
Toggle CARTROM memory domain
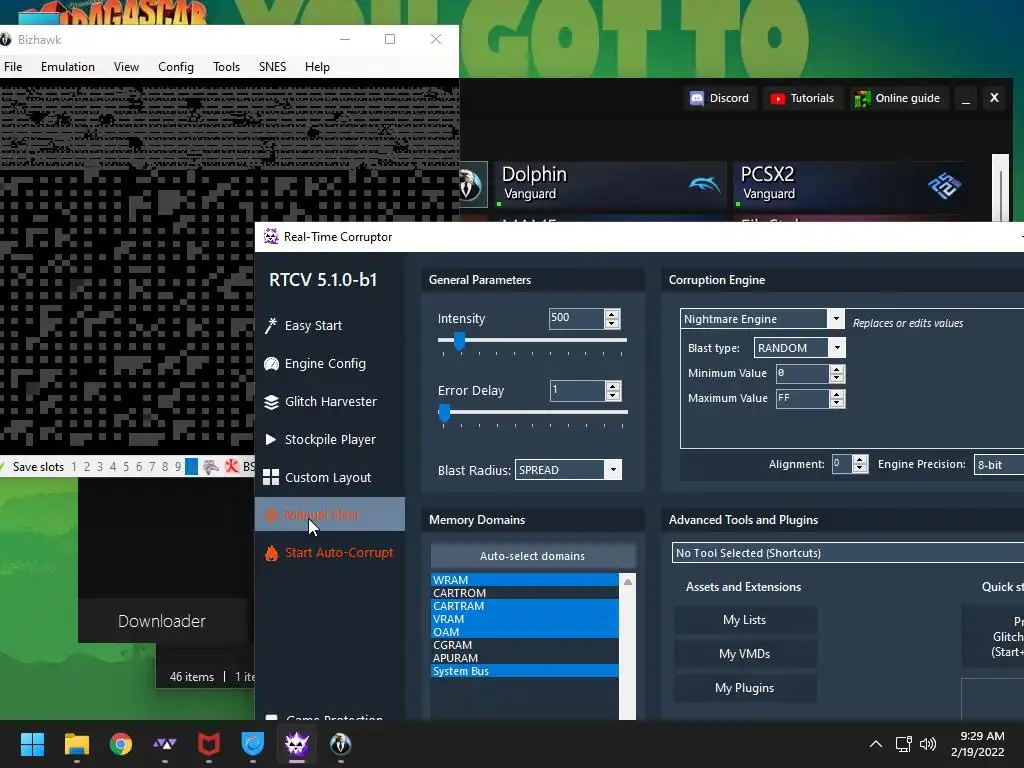[524, 593]
